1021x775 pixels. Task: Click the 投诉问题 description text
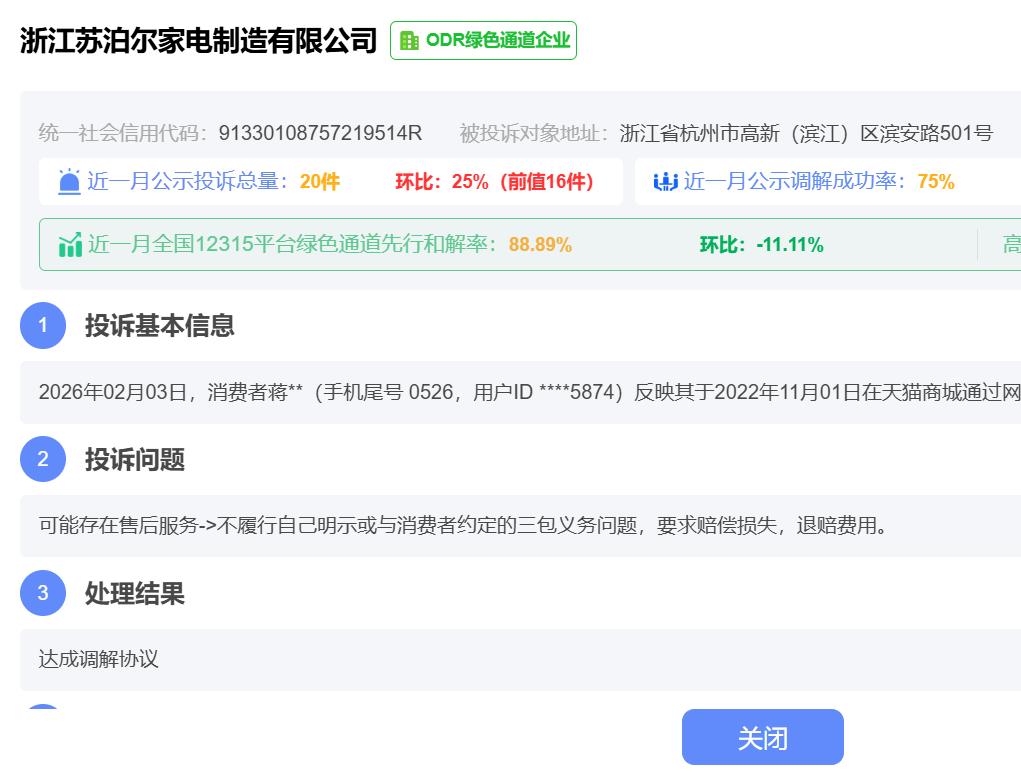(463, 526)
